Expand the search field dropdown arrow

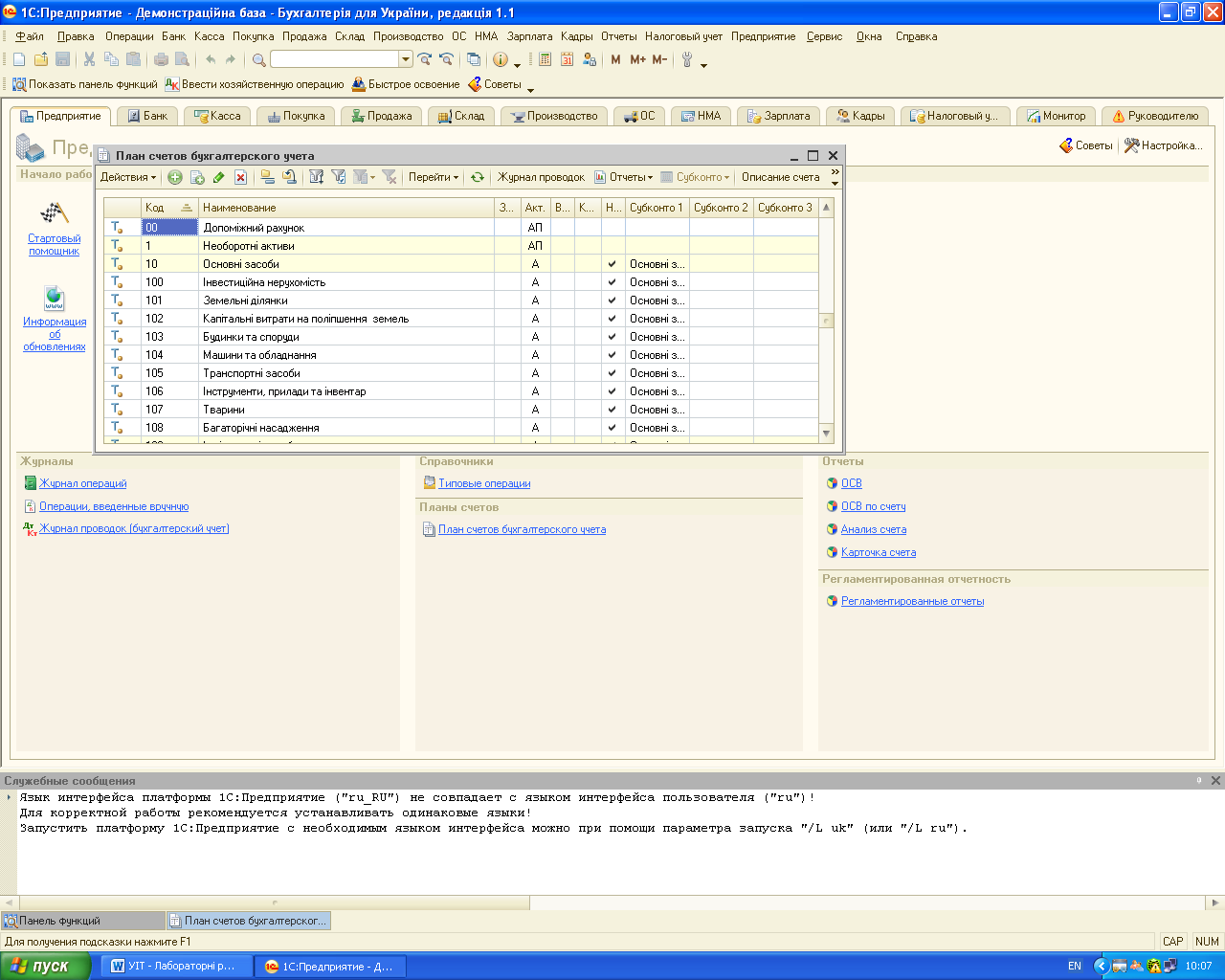(x=406, y=59)
